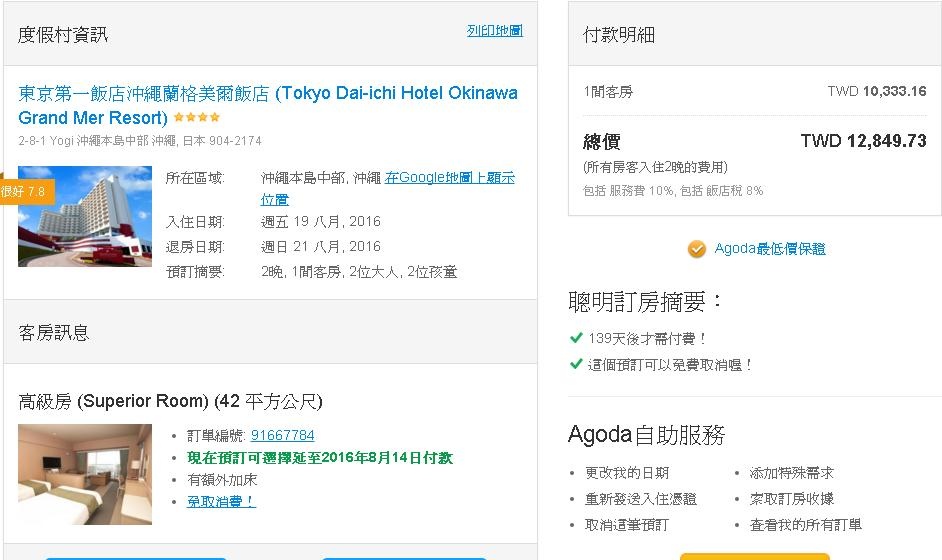This screenshot has height=560, width=942.
Task: Click the green 現在預訂可選擇延至2016年8月14日付款 notice
Action: [x=320, y=458]
